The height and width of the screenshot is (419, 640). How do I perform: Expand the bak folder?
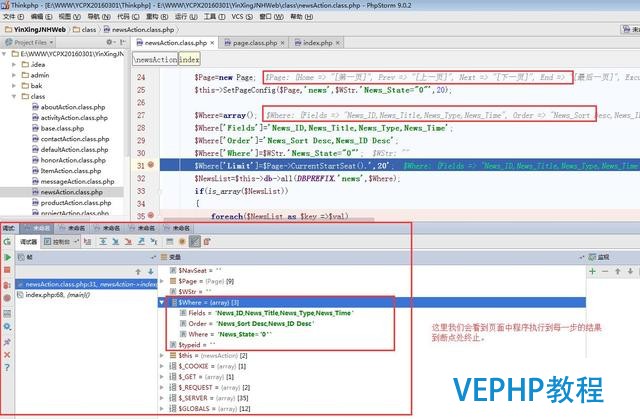coord(14,86)
